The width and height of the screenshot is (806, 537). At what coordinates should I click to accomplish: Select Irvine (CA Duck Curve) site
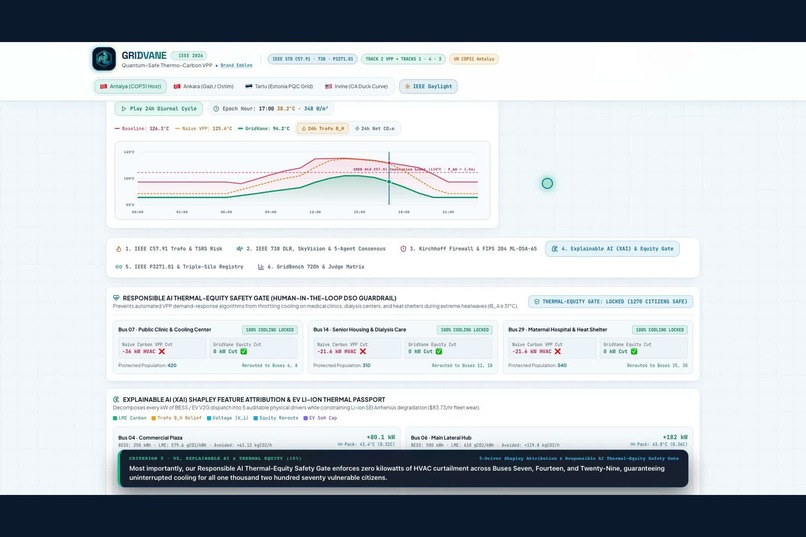[356, 86]
